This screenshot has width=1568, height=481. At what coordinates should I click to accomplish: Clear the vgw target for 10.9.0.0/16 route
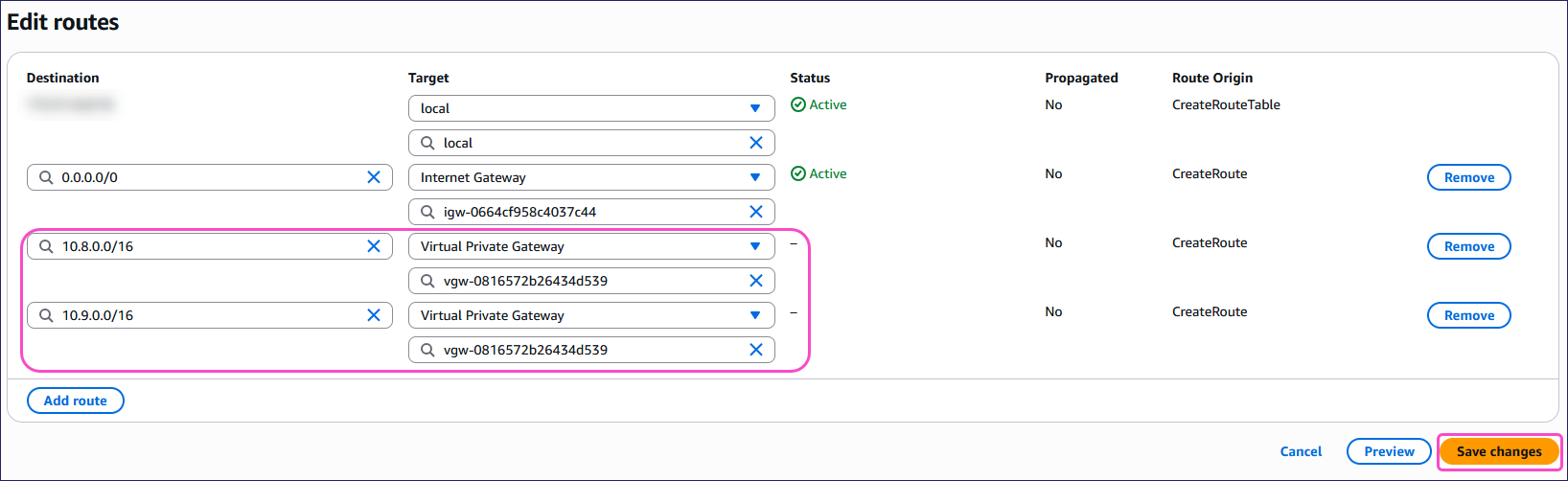[756, 350]
